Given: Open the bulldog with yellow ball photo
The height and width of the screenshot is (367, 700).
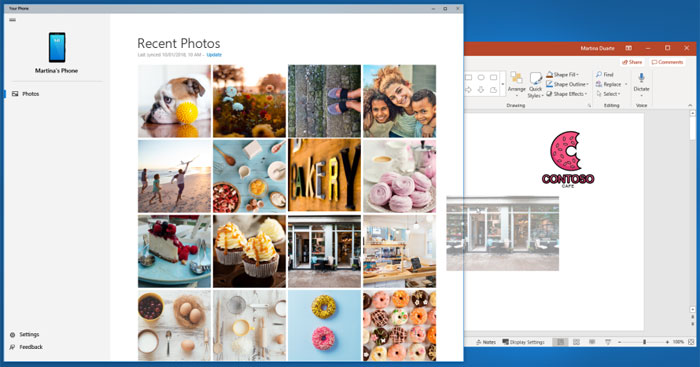Looking at the screenshot, I should pyautogui.click(x=175, y=101).
